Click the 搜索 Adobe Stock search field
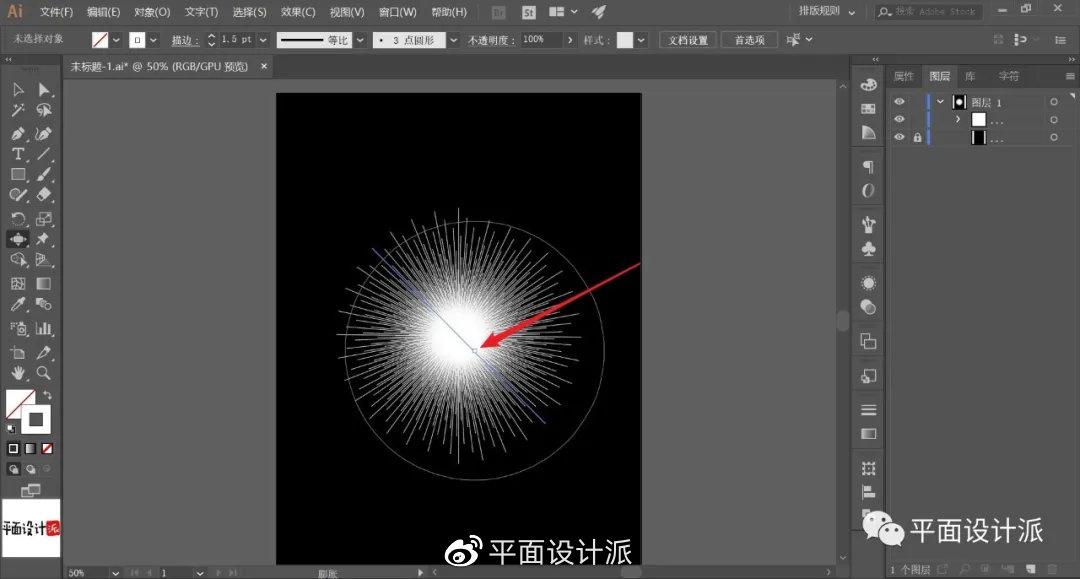 tap(928, 12)
